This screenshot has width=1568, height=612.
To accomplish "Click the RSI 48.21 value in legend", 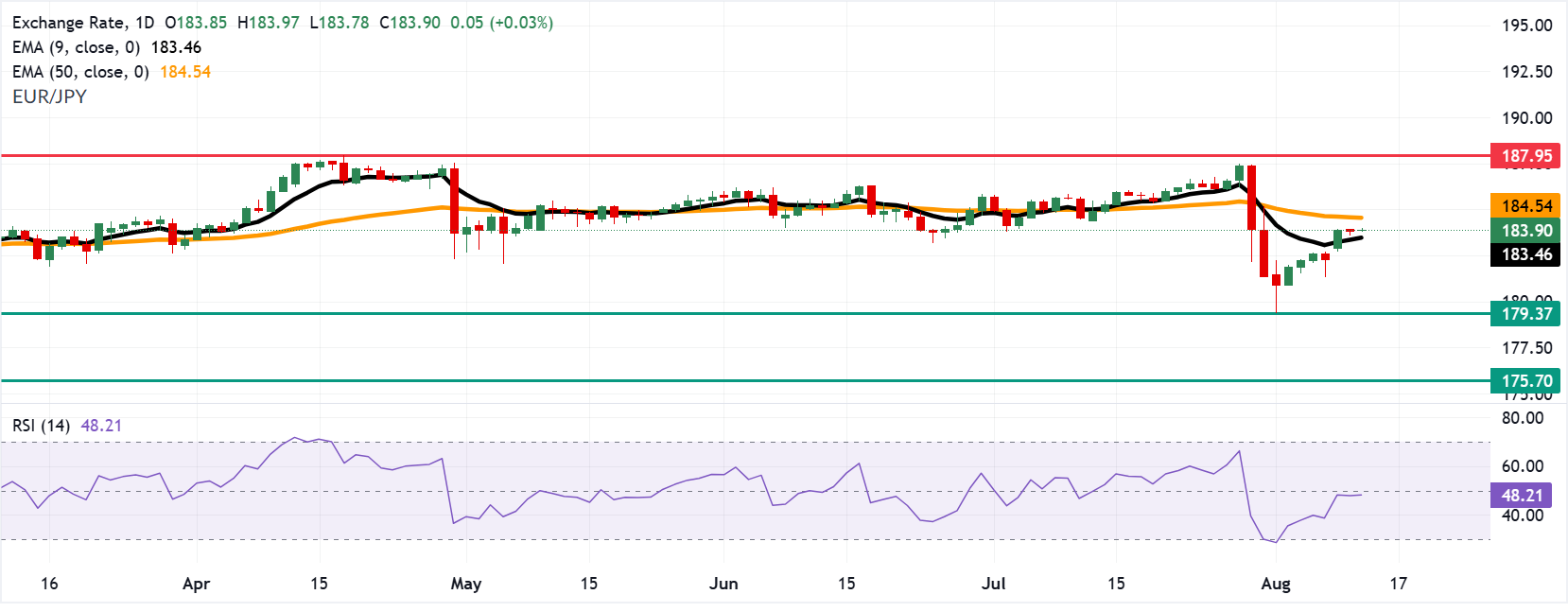I will point(101,426).
